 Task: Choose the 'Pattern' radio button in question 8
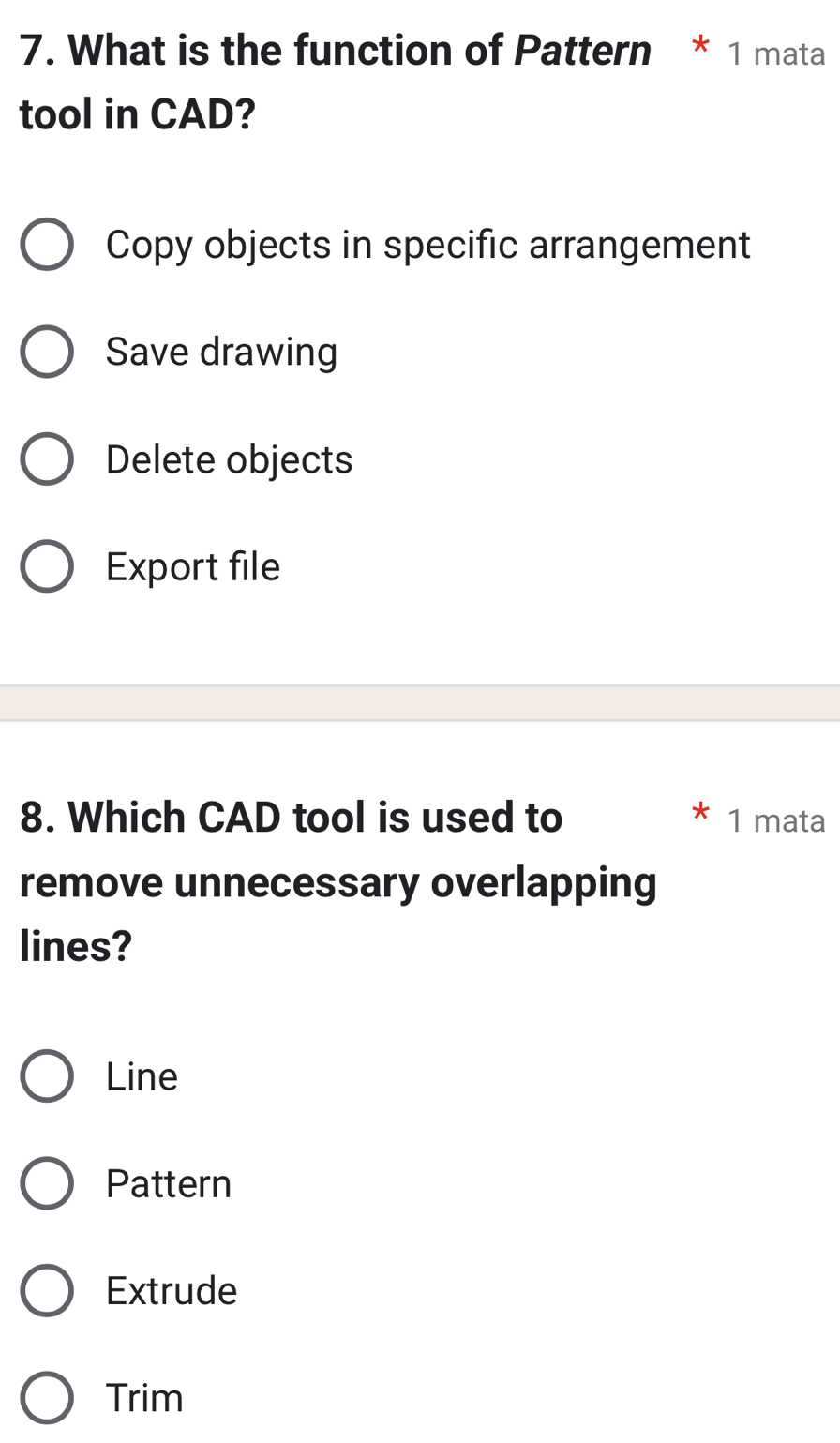click(47, 1183)
